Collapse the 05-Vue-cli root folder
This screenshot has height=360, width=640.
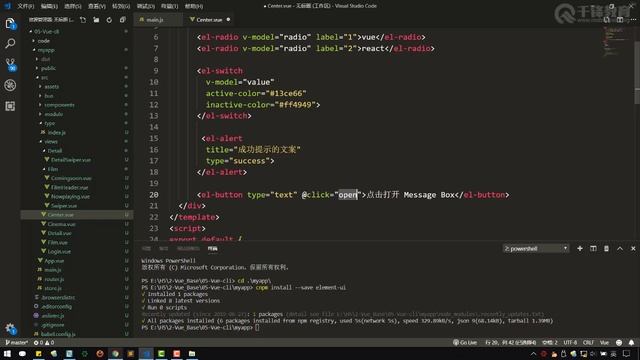46,31
